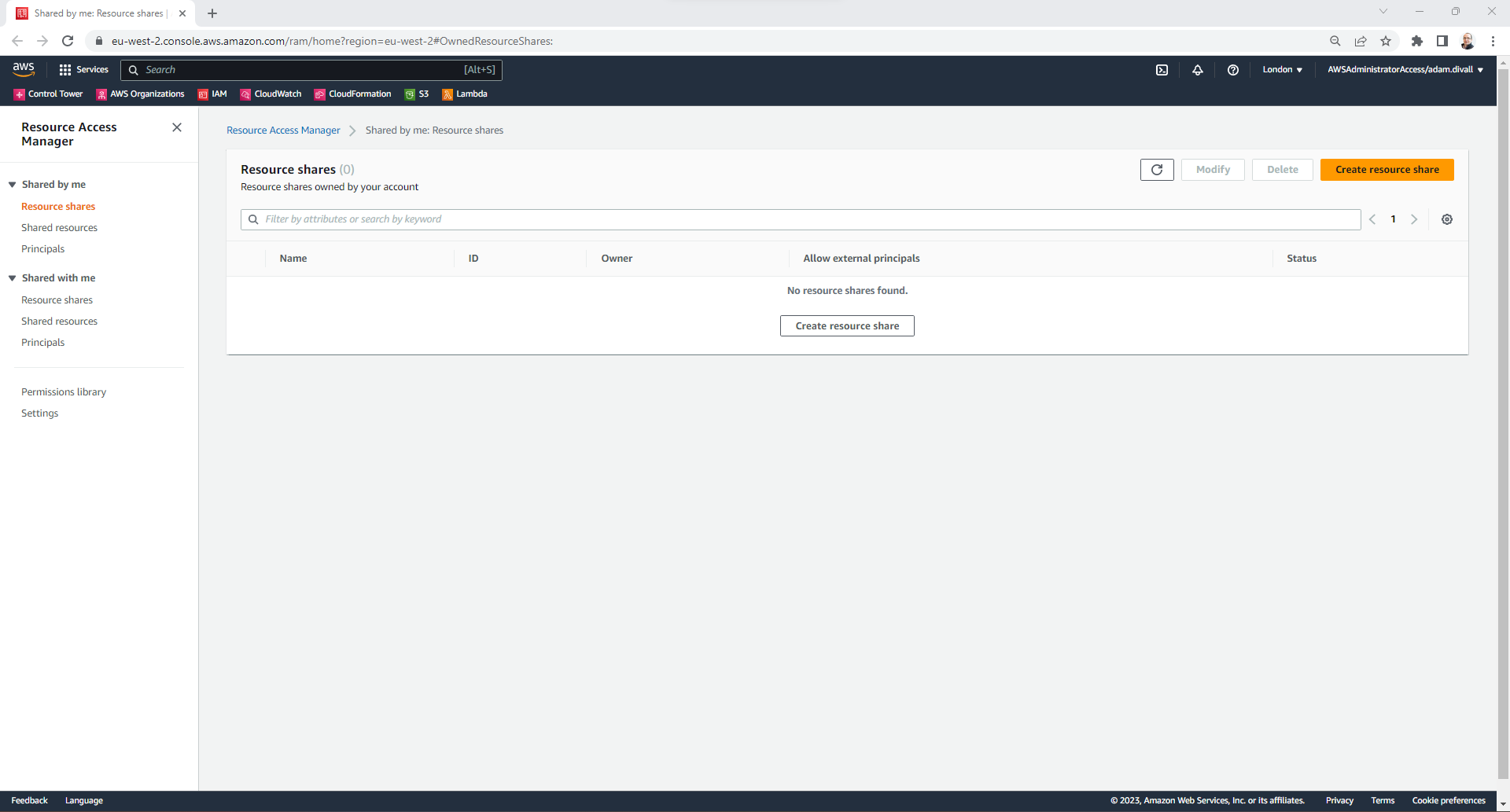Viewport: 1510px width, 812px height.
Task: Open Principals under Shared with me
Action: 42,343
